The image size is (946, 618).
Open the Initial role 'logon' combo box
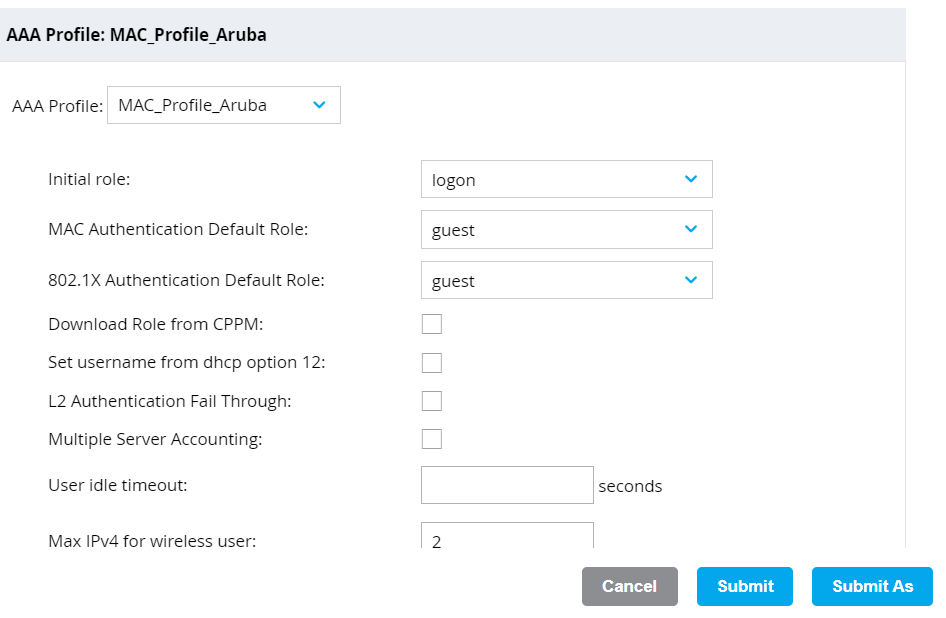coord(567,179)
